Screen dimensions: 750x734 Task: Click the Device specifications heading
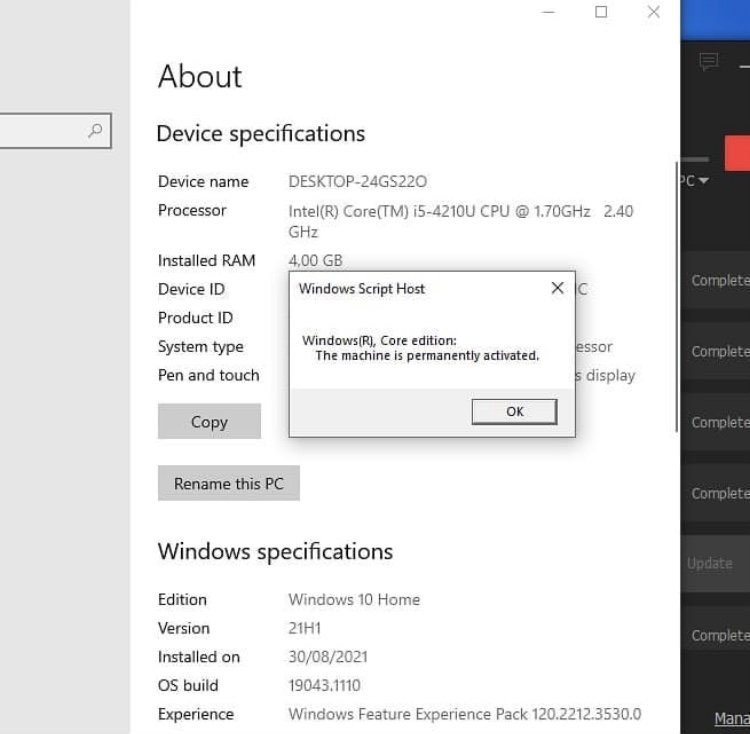pos(261,133)
